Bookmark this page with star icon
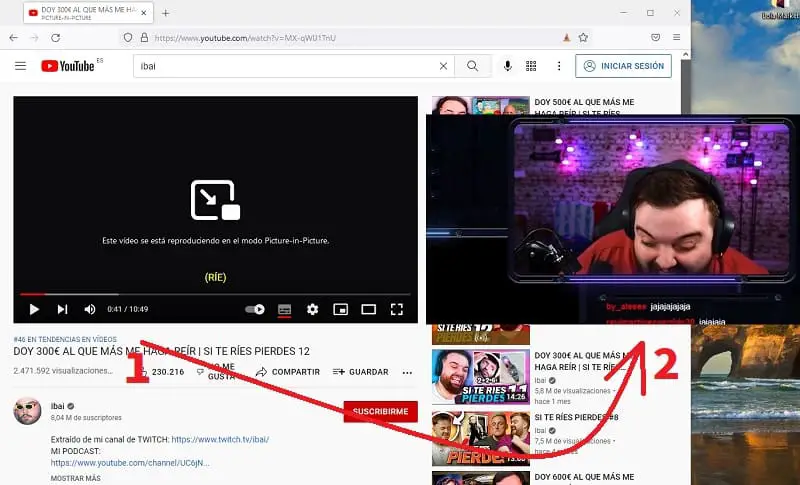Screen dimensions: 800x485 coord(583,38)
